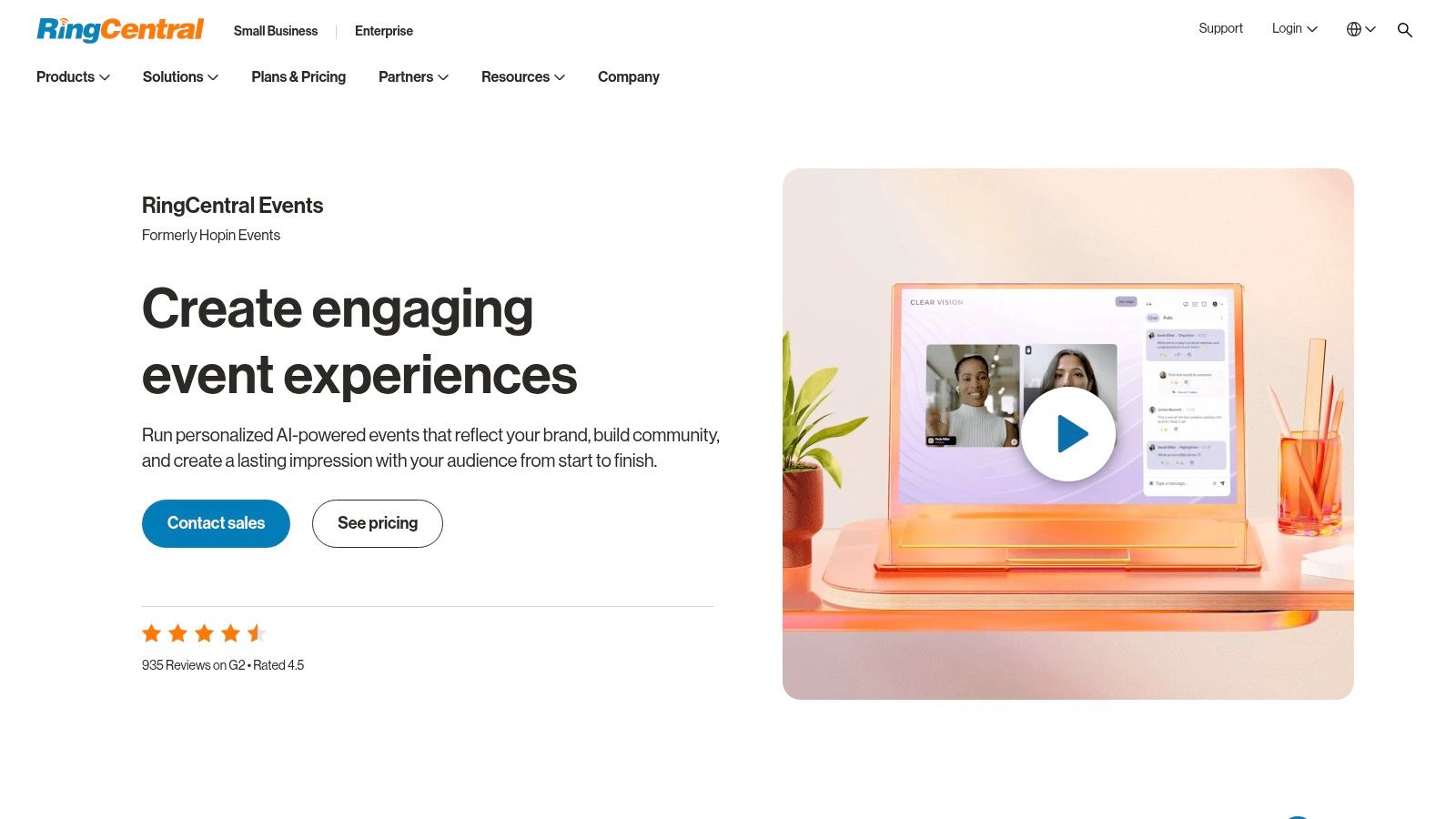This screenshot has width=1456, height=819.
Task: Click the RingCentral logo
Action: tap(119, 29)
